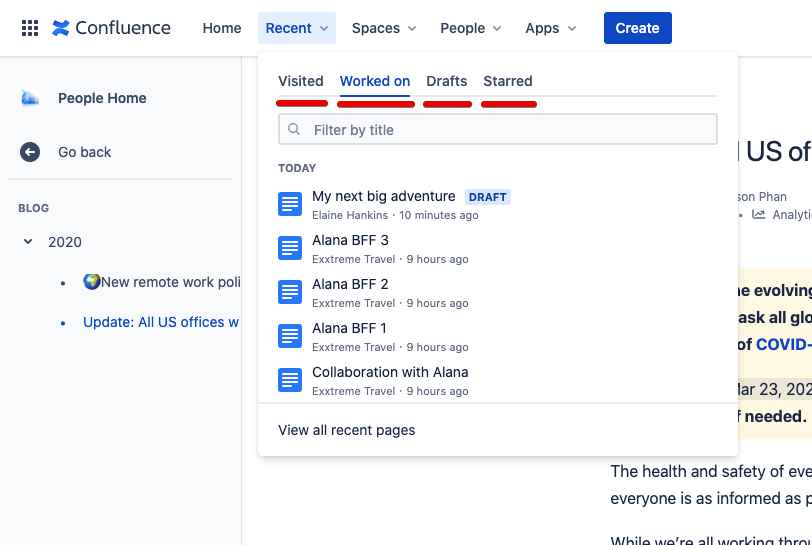Collapse the 2020 blog tree
The image size is (812, 545).
[x=28, y=241]
